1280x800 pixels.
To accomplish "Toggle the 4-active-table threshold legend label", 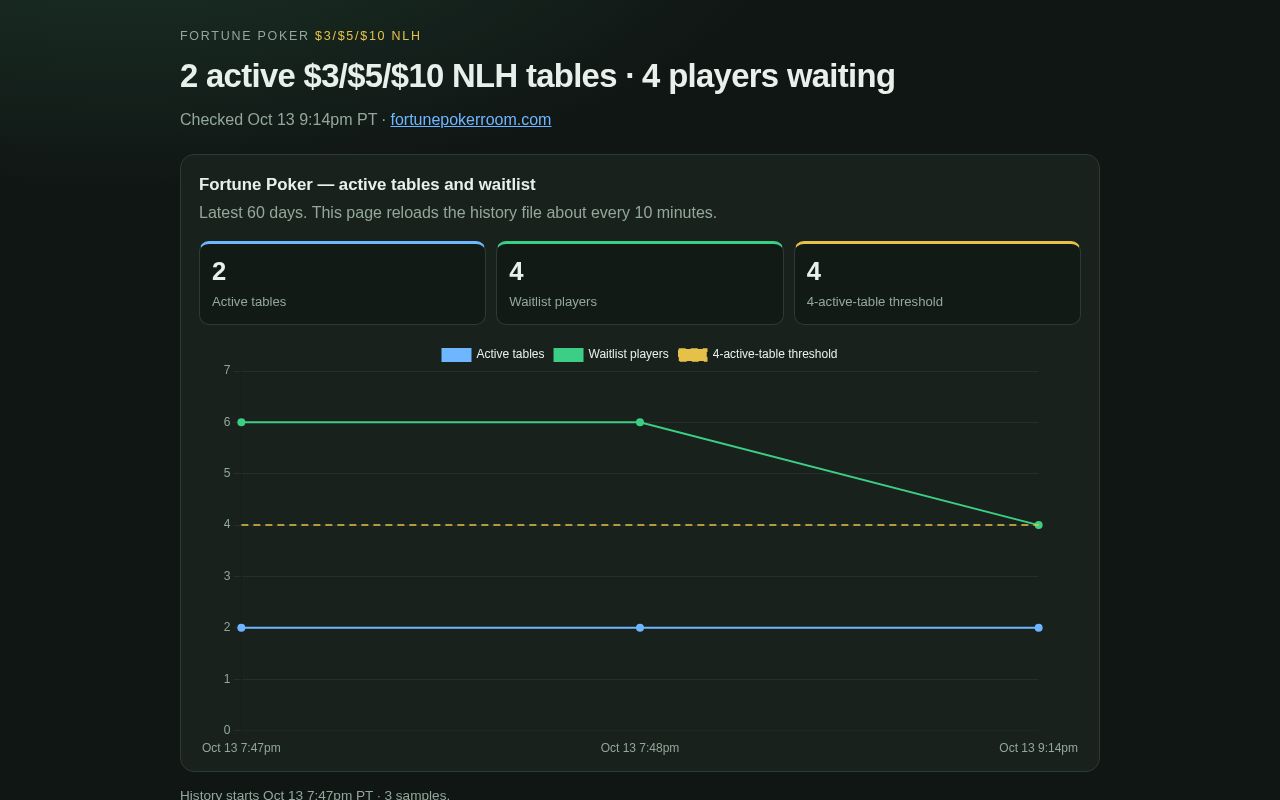I will tap(775, 354).
